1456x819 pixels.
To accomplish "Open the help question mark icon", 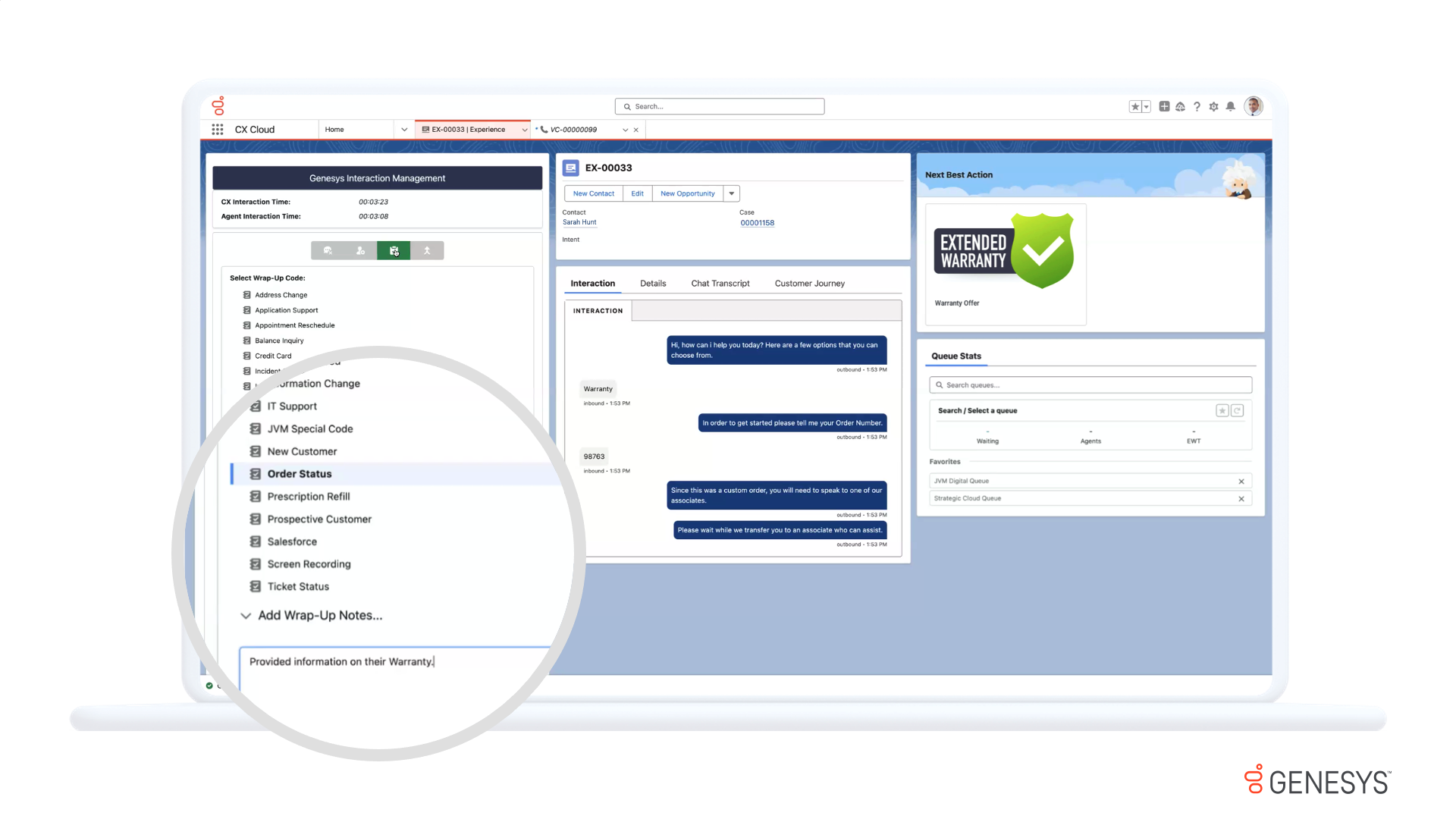I will click(1197, 107).
